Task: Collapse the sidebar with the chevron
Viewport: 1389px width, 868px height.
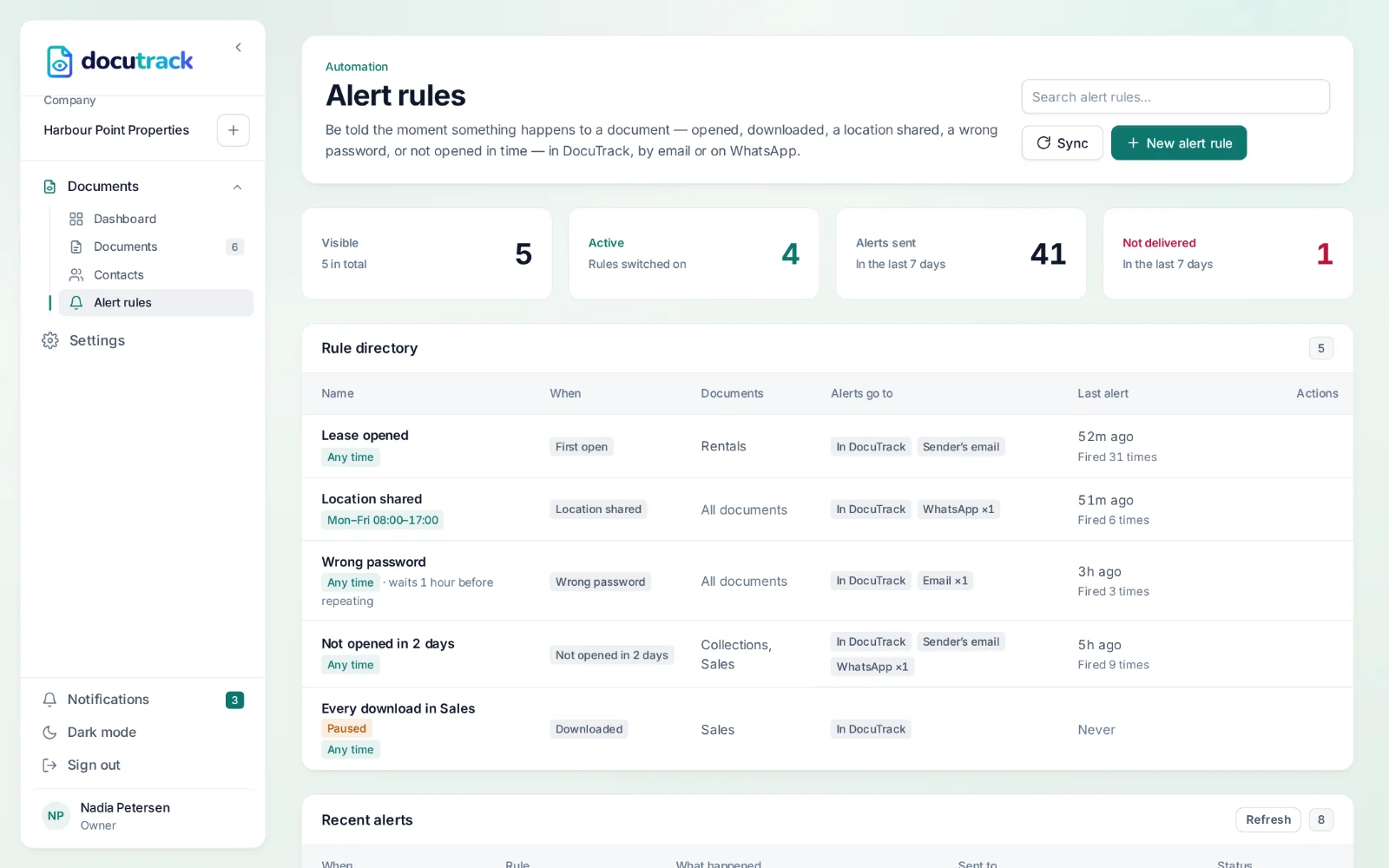Action: (238, 48)
